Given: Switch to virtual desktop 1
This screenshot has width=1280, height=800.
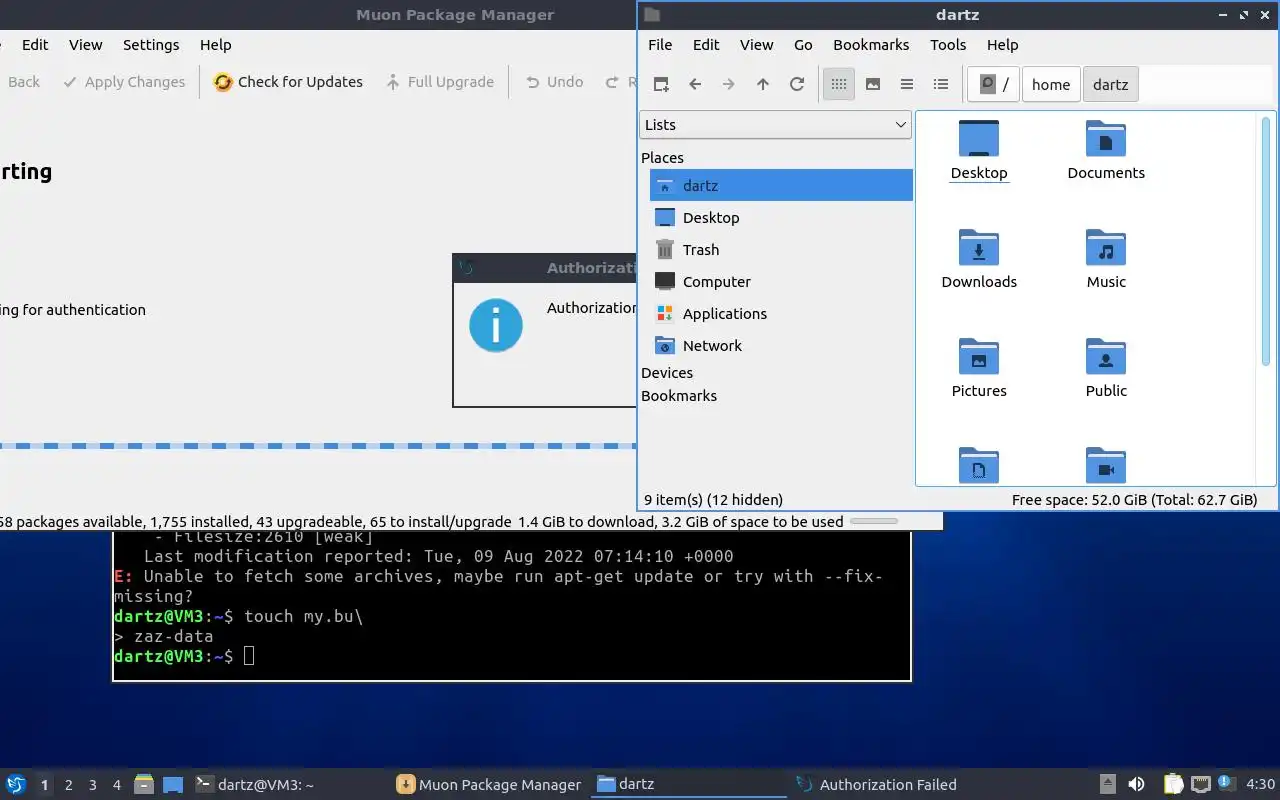Looking at the screenshot, I should pos(44,785).
